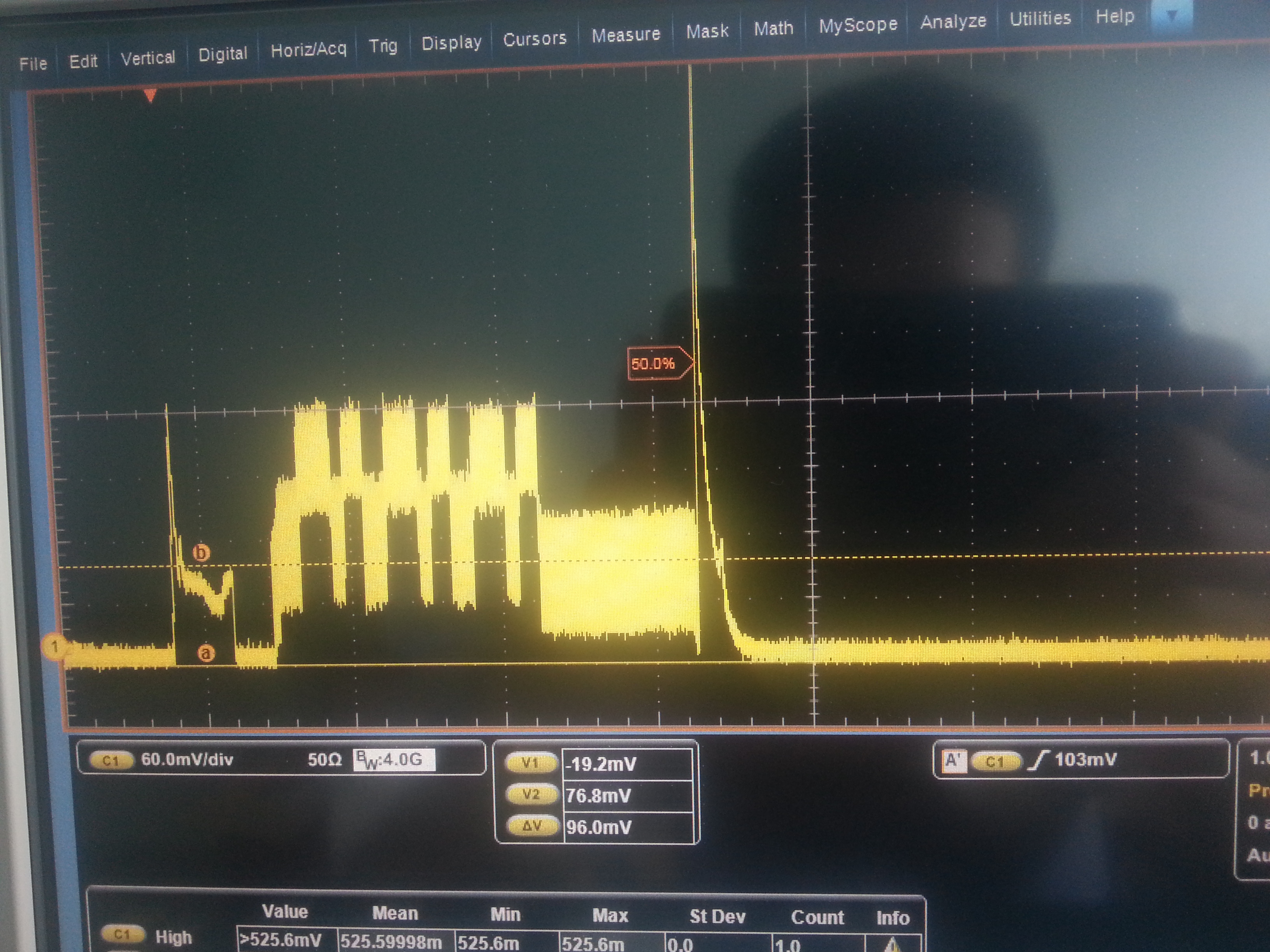Viewport: 1270px width, 952px height.
Task: Click the highlighted BW:4.0G bandwidth field
Action: point(394,760)
